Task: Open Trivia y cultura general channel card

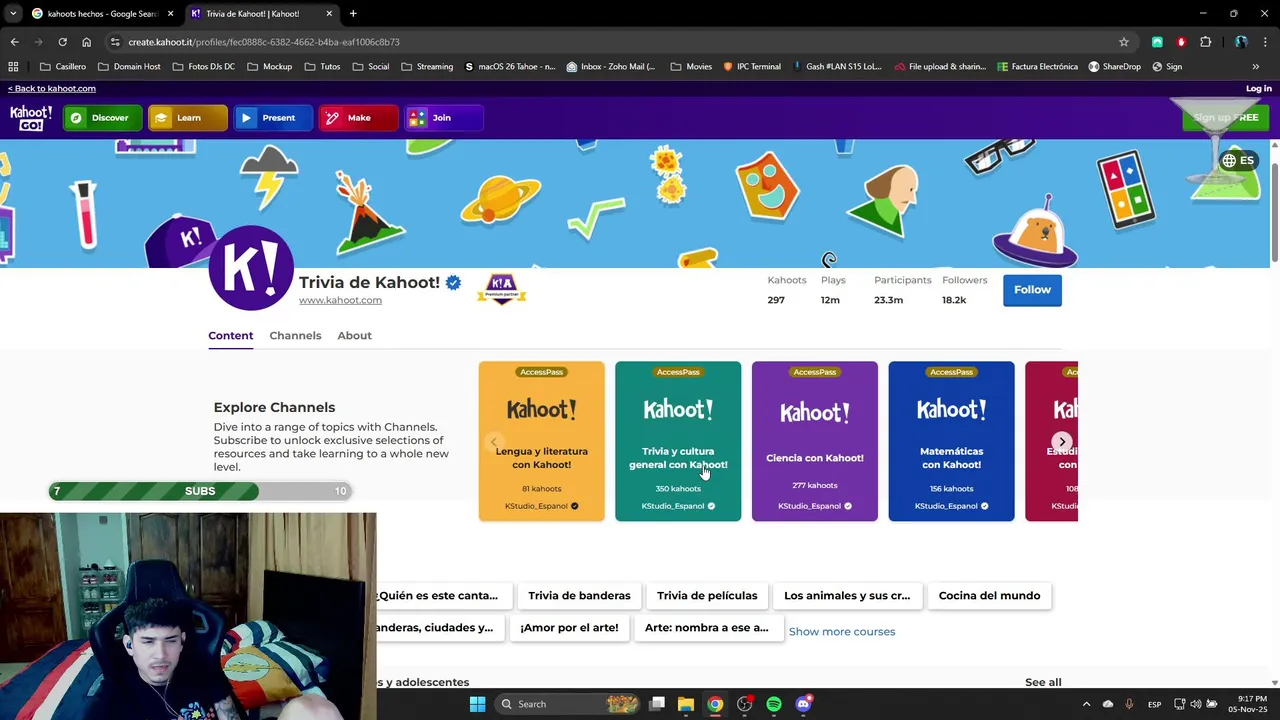Action: tap(678, 441)
